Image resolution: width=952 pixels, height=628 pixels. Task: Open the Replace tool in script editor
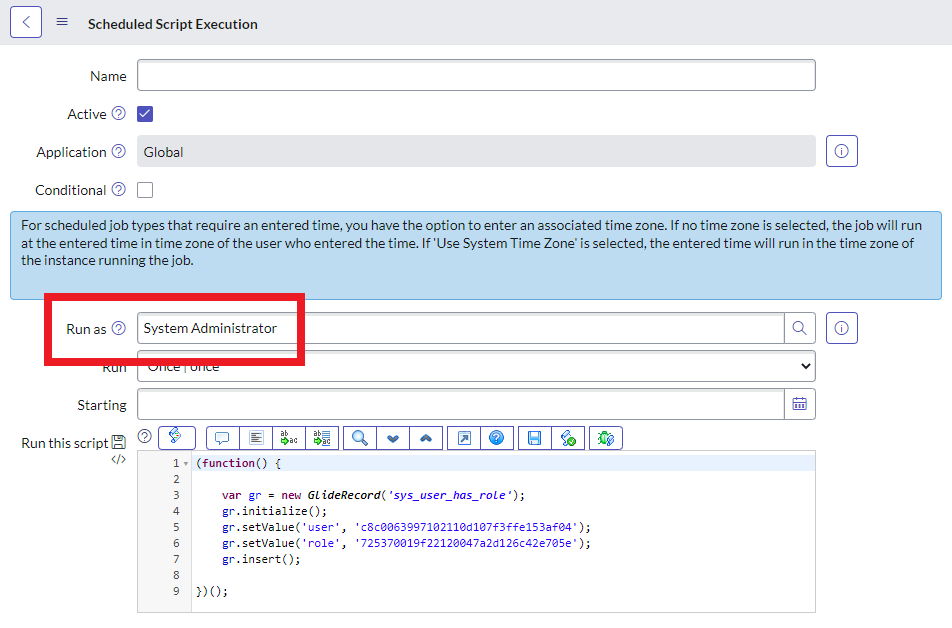tap(289, 439)
